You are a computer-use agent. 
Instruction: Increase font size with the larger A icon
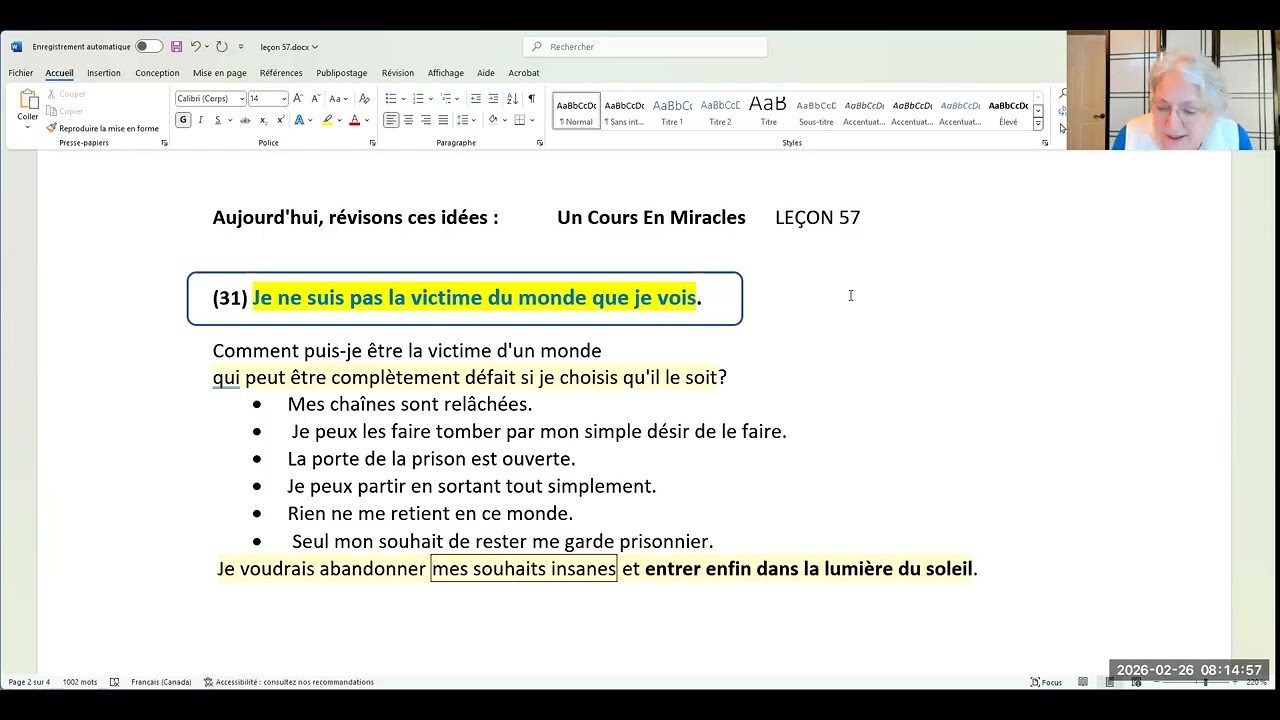(x=298, y=98)
